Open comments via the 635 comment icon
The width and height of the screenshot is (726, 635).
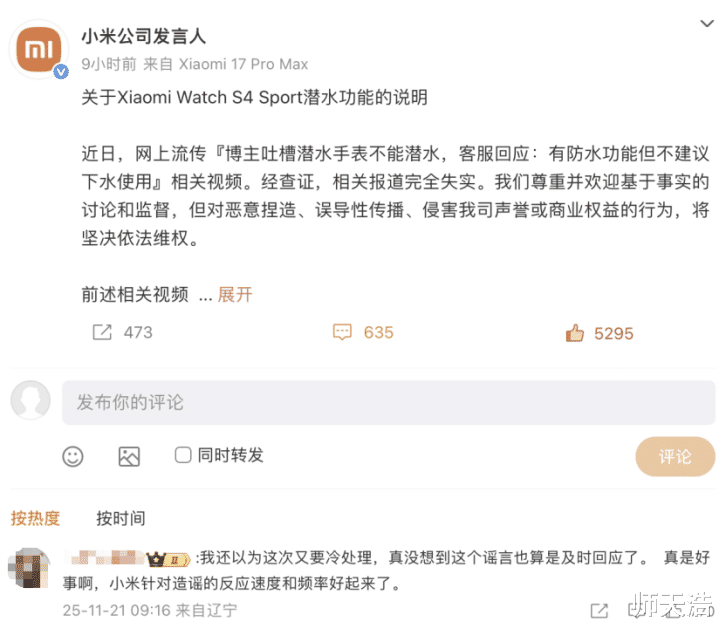tap(343, 332)
